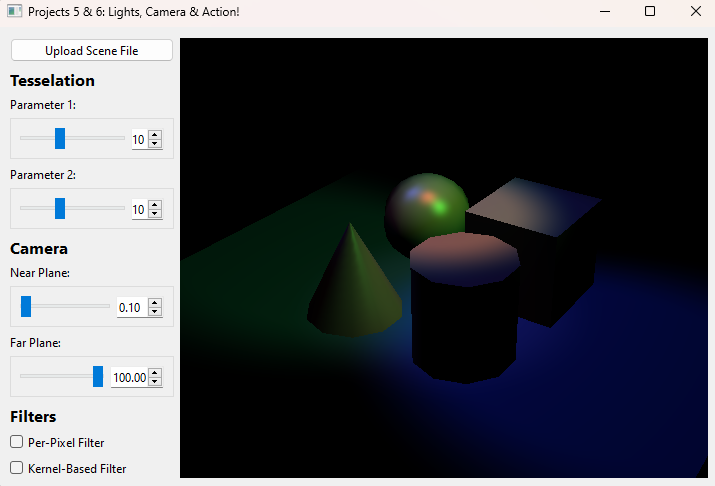Decrease Parameter 1 with down arrow
This screenshot has width=715, height=486.
tap(155, 144)
